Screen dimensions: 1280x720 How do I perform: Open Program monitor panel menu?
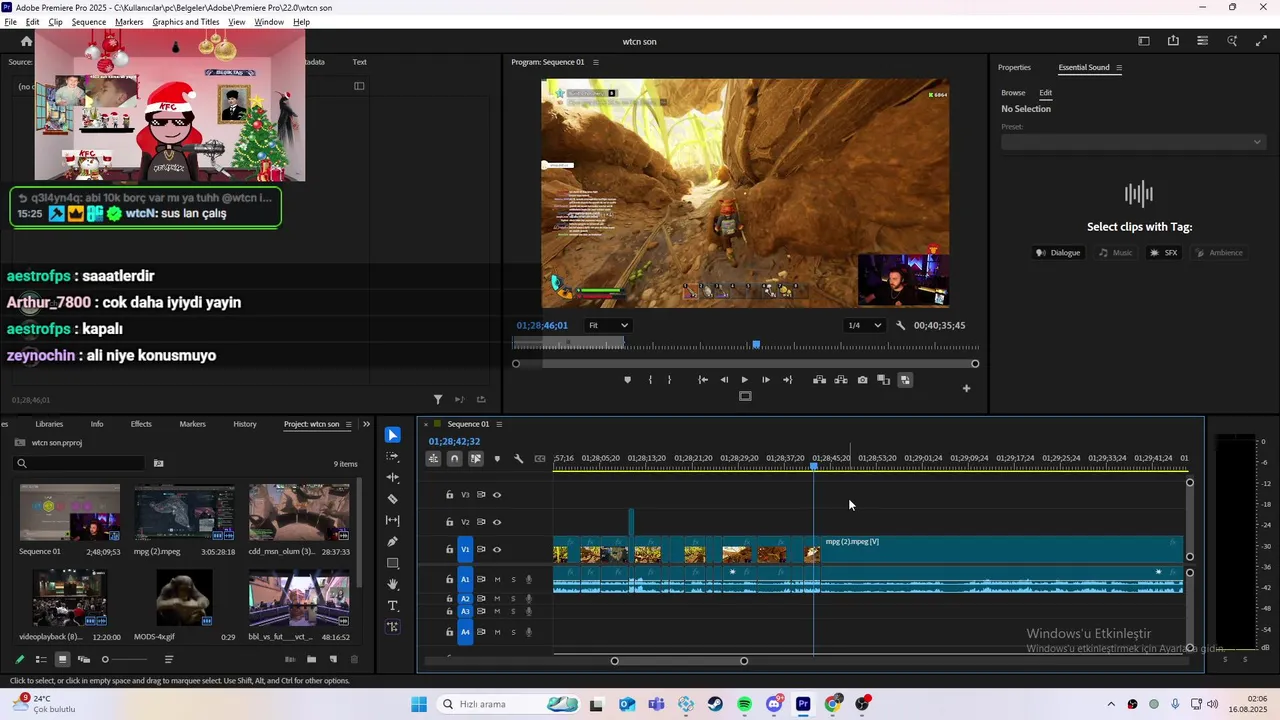pos(596,62)
